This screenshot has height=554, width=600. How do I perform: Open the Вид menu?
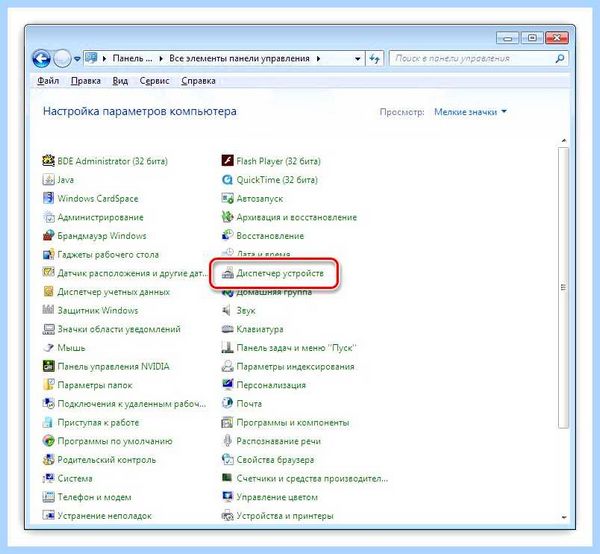(x=120, y=81)
